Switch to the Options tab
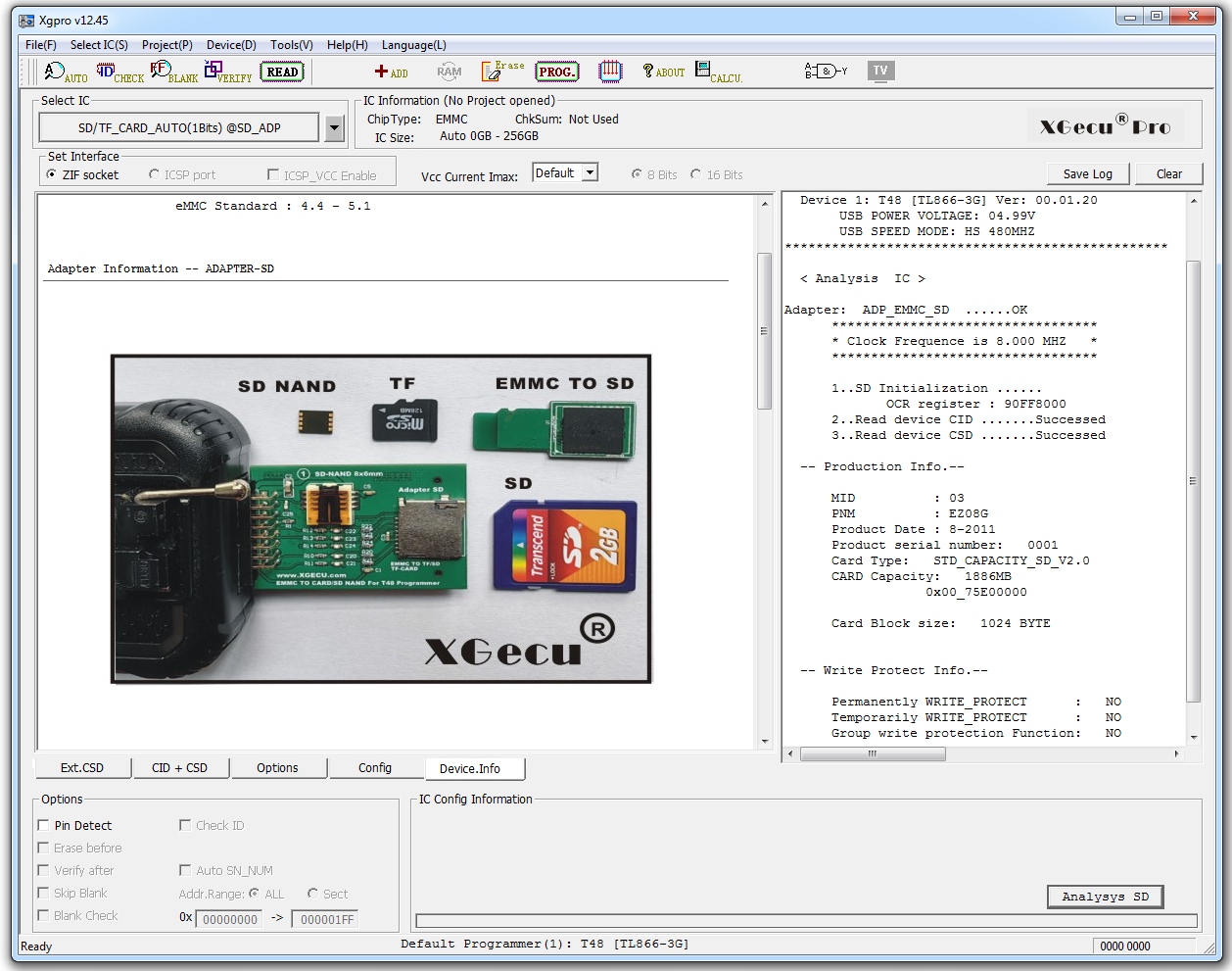1232x971 pixels. 278,768
